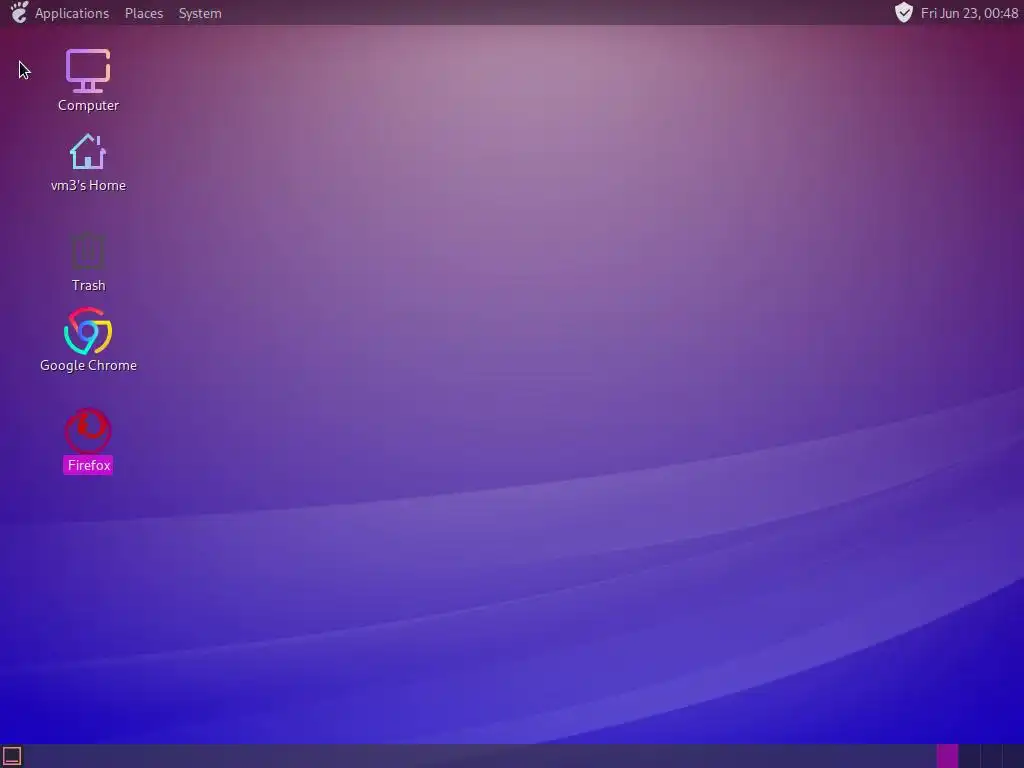The height and width of the screenshot is (768, 1024).
Task: Switch to the last workspace in switcher
Action: pyautogui.click(x=1013, y=756)
